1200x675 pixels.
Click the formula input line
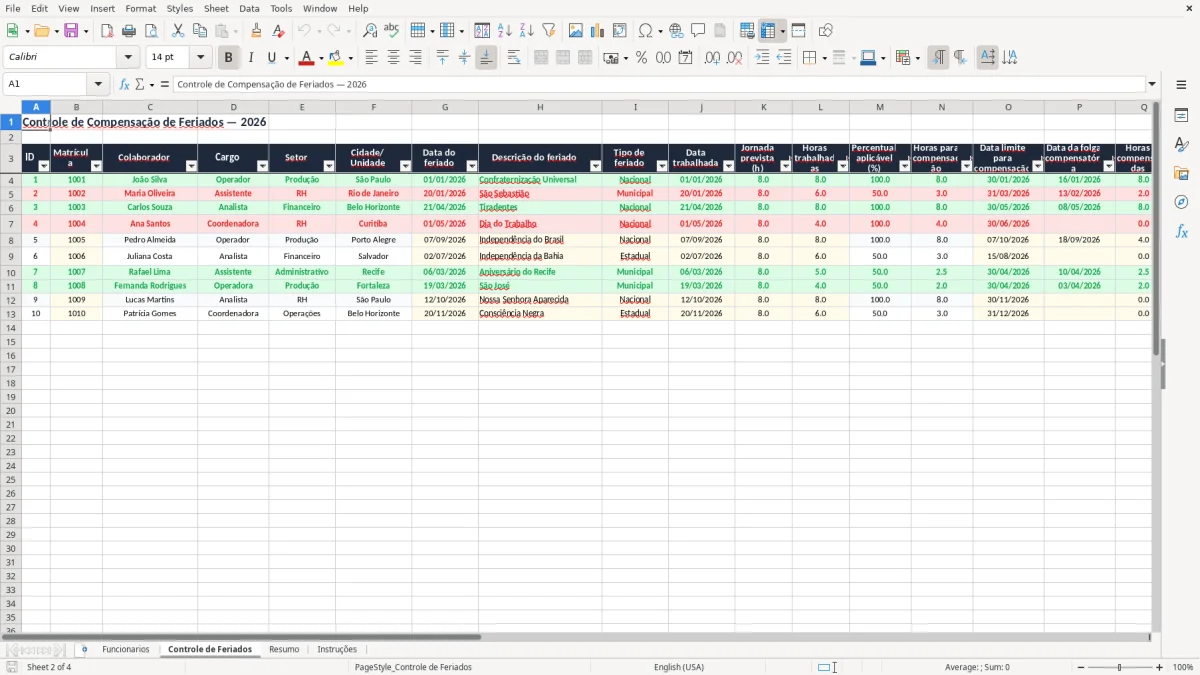658,85
